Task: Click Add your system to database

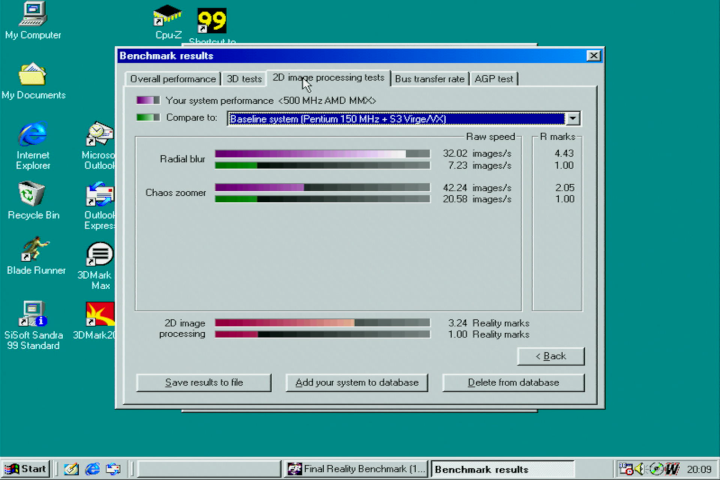Action: [357, 383]
